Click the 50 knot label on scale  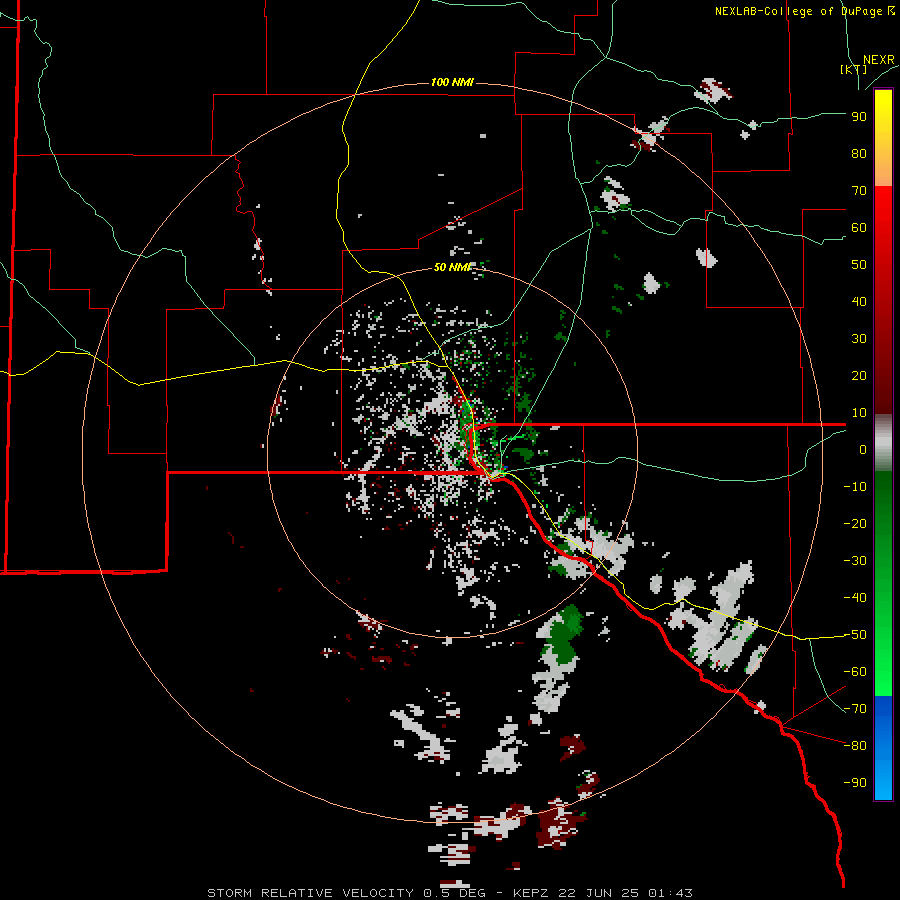pyautogui.click(x=859, y=265)
